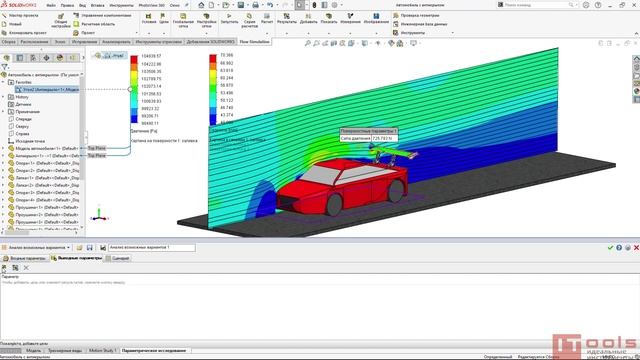
Task: Open dropdown arrow under Результаты button
Action: (287, 33)
